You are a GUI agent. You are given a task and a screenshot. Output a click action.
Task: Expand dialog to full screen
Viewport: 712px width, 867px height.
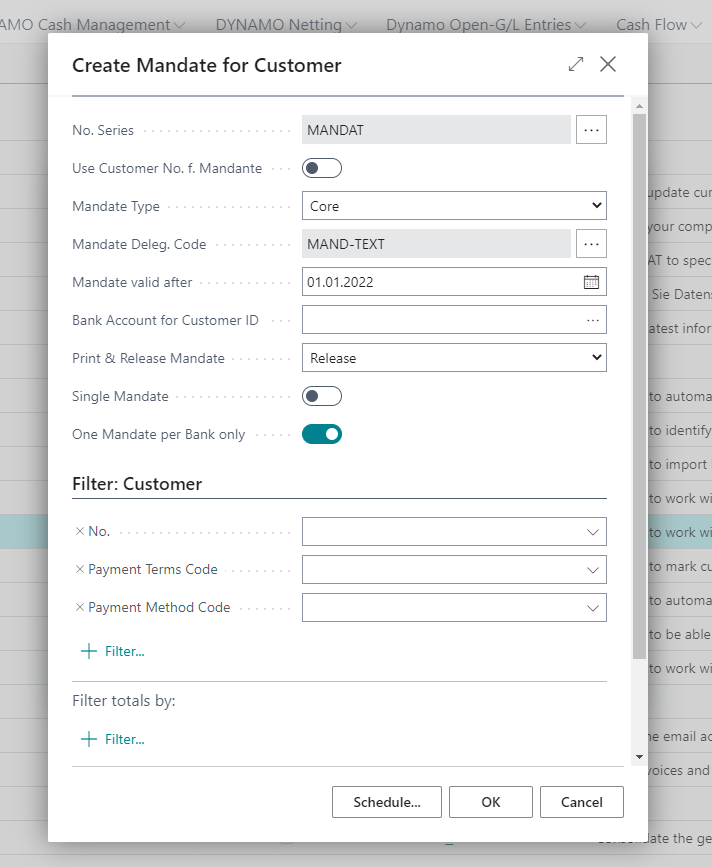[576, 64]
